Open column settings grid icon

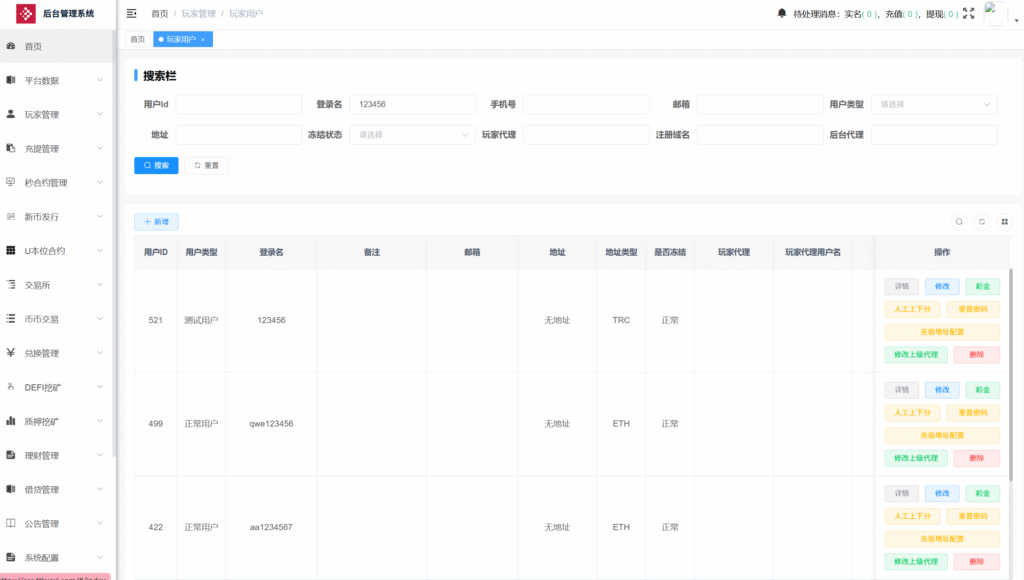pyautogui.click(x=1005, y=222)
